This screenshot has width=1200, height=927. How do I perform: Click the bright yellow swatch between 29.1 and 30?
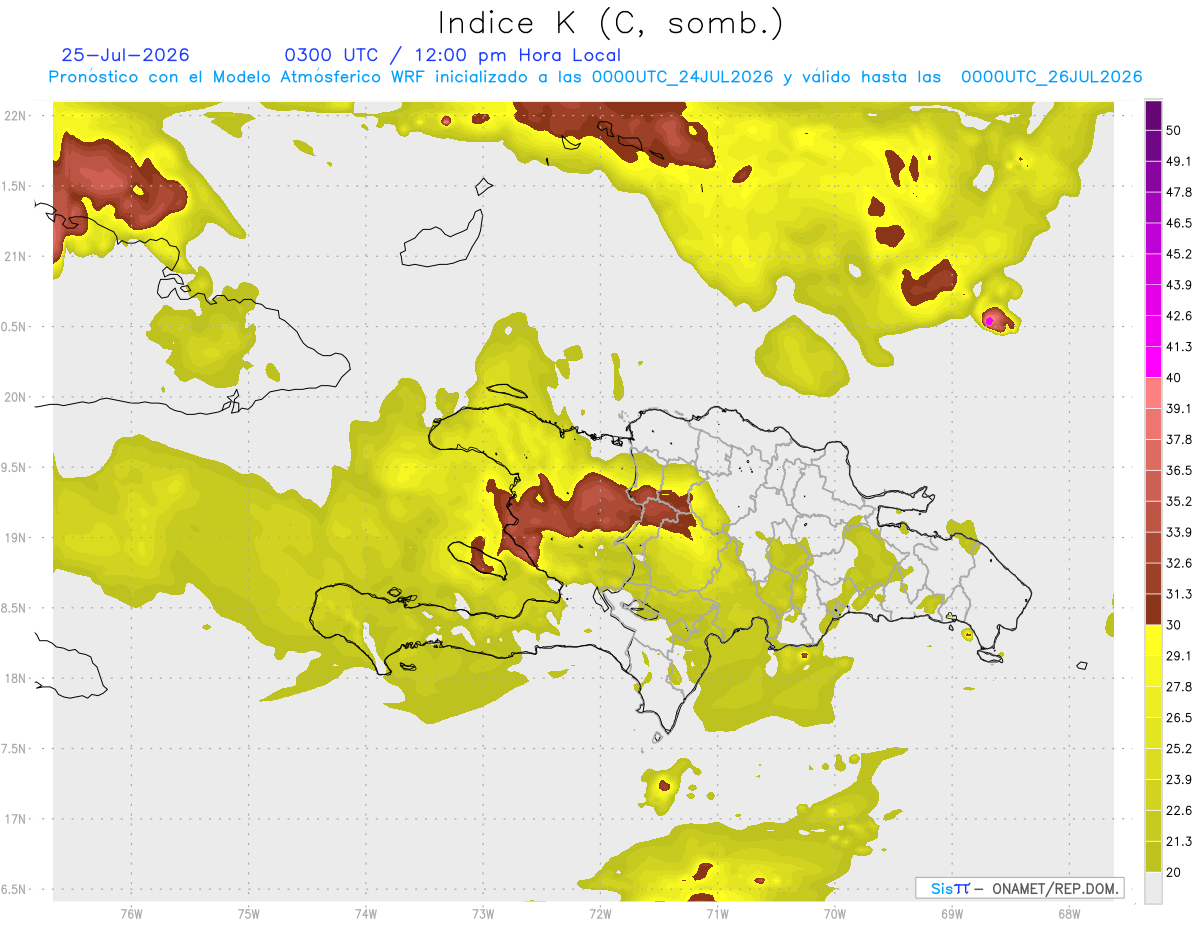pos(1154,640)
